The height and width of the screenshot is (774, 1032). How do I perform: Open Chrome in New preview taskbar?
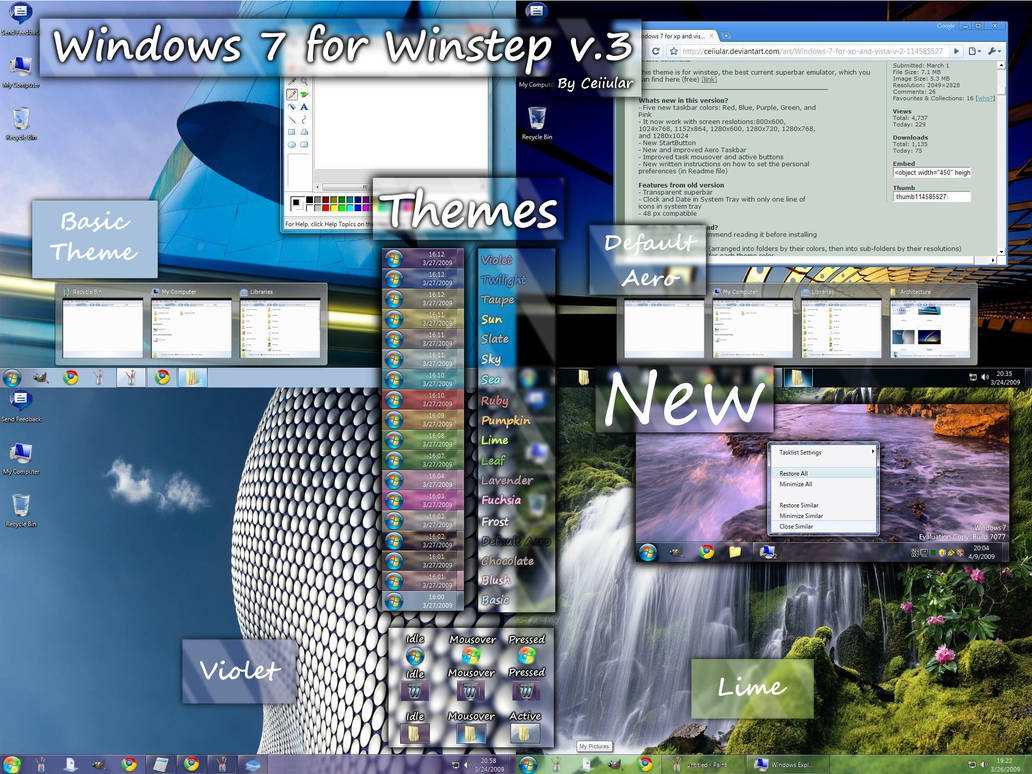point(706,552)
